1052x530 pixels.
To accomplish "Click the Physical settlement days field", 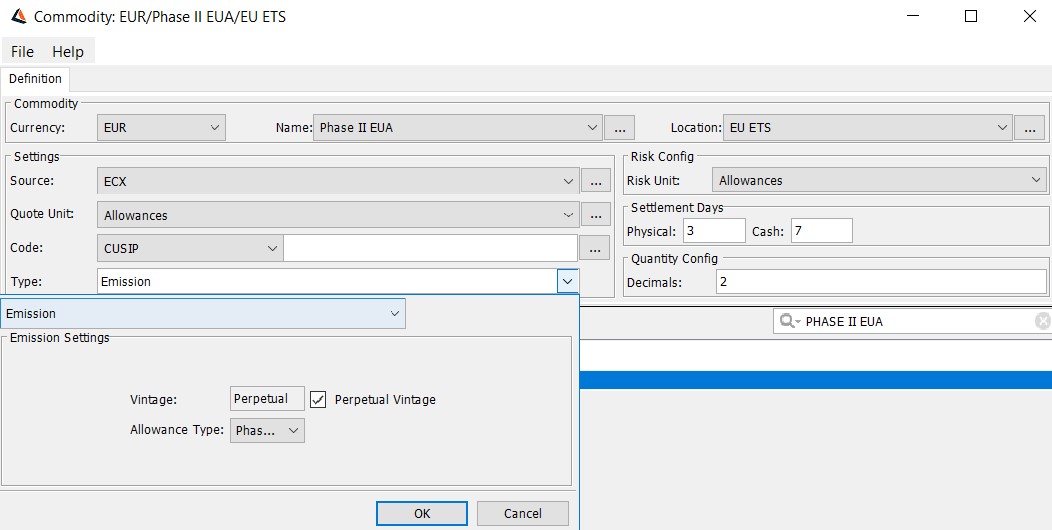I will pos(715,231).
